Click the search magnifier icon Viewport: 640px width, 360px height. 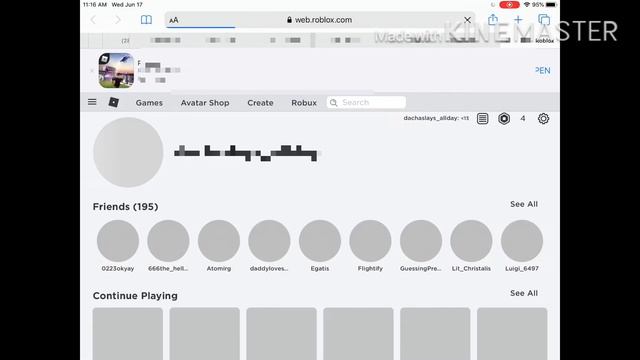(333, 102)
